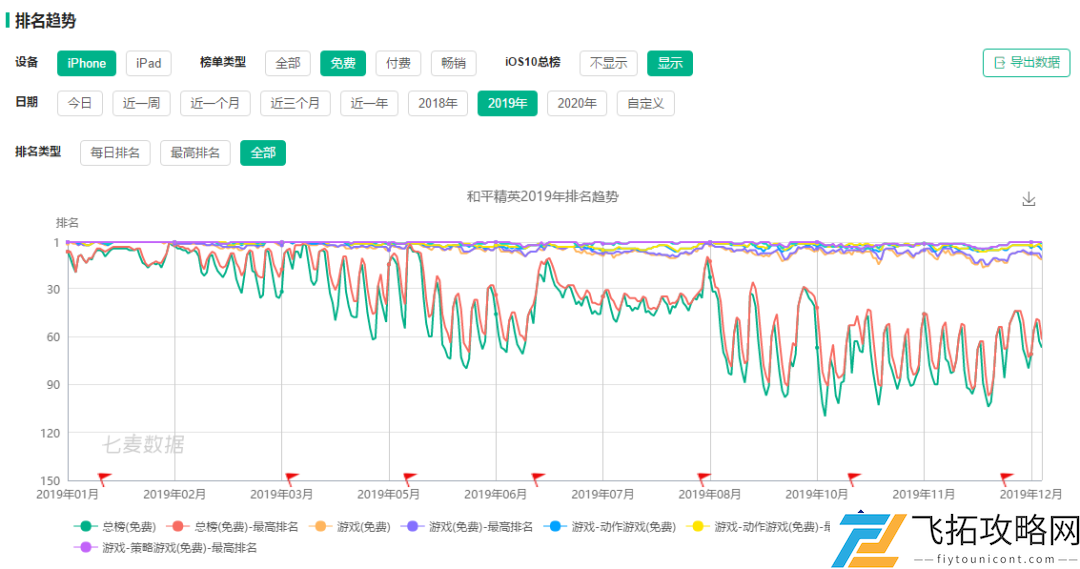Choose 最高排名 ranking type
This screenshot has width=1080, height=569.
(195, 153)
